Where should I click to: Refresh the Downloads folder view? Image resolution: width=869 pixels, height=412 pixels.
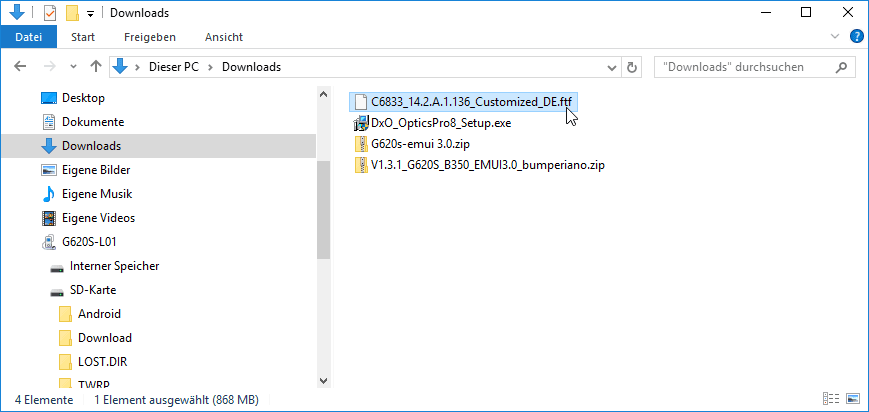click(x=631, y=68)
